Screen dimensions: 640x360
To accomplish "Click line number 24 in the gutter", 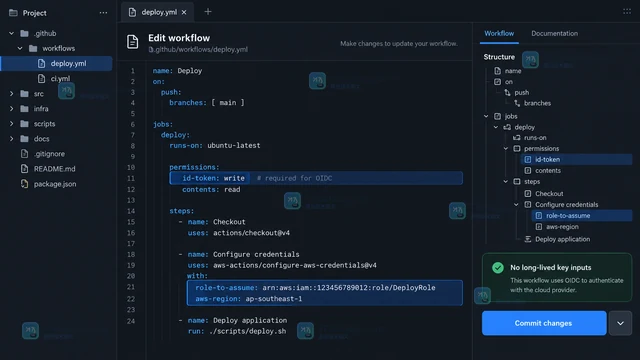I will pos(131,321).
